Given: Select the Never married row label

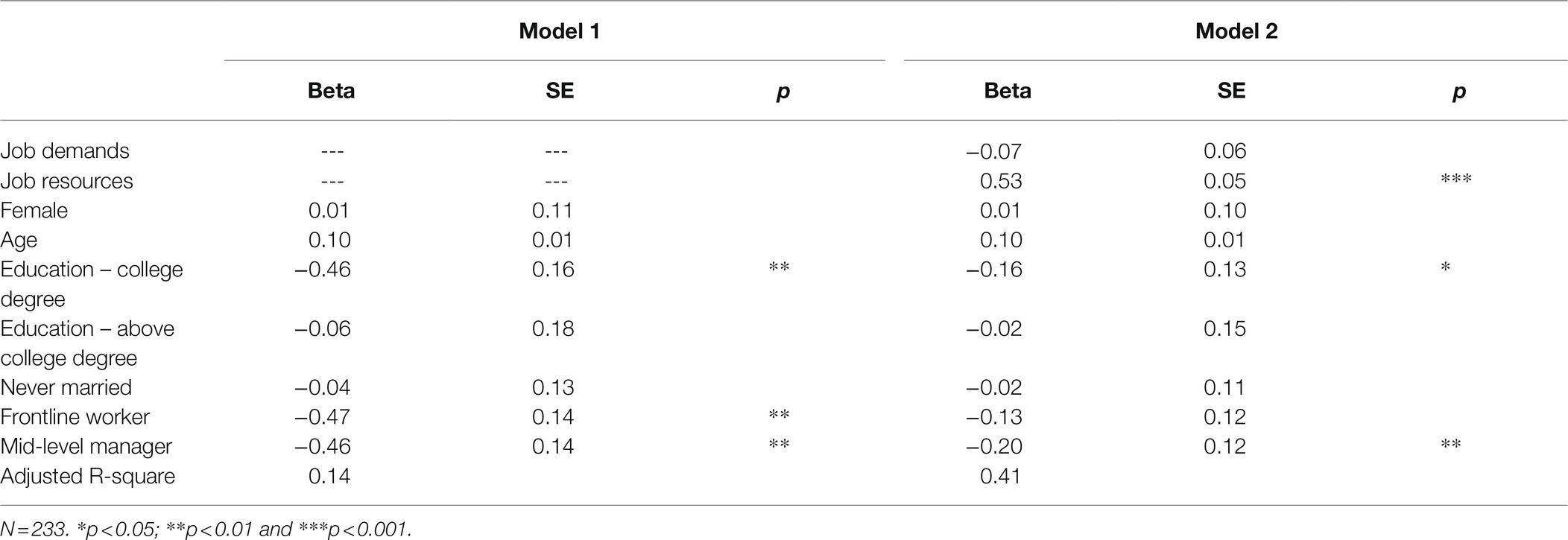Looking at the screenshot, I should pyautogui.click(x=66, y=387).
